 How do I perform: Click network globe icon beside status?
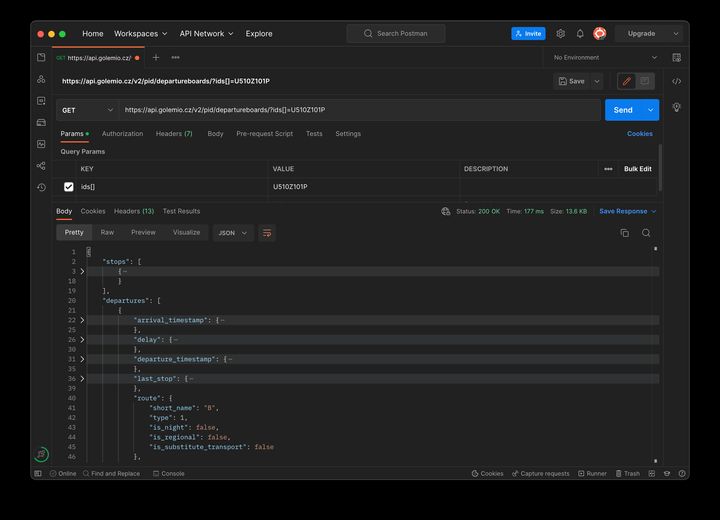tap(445, 211)
